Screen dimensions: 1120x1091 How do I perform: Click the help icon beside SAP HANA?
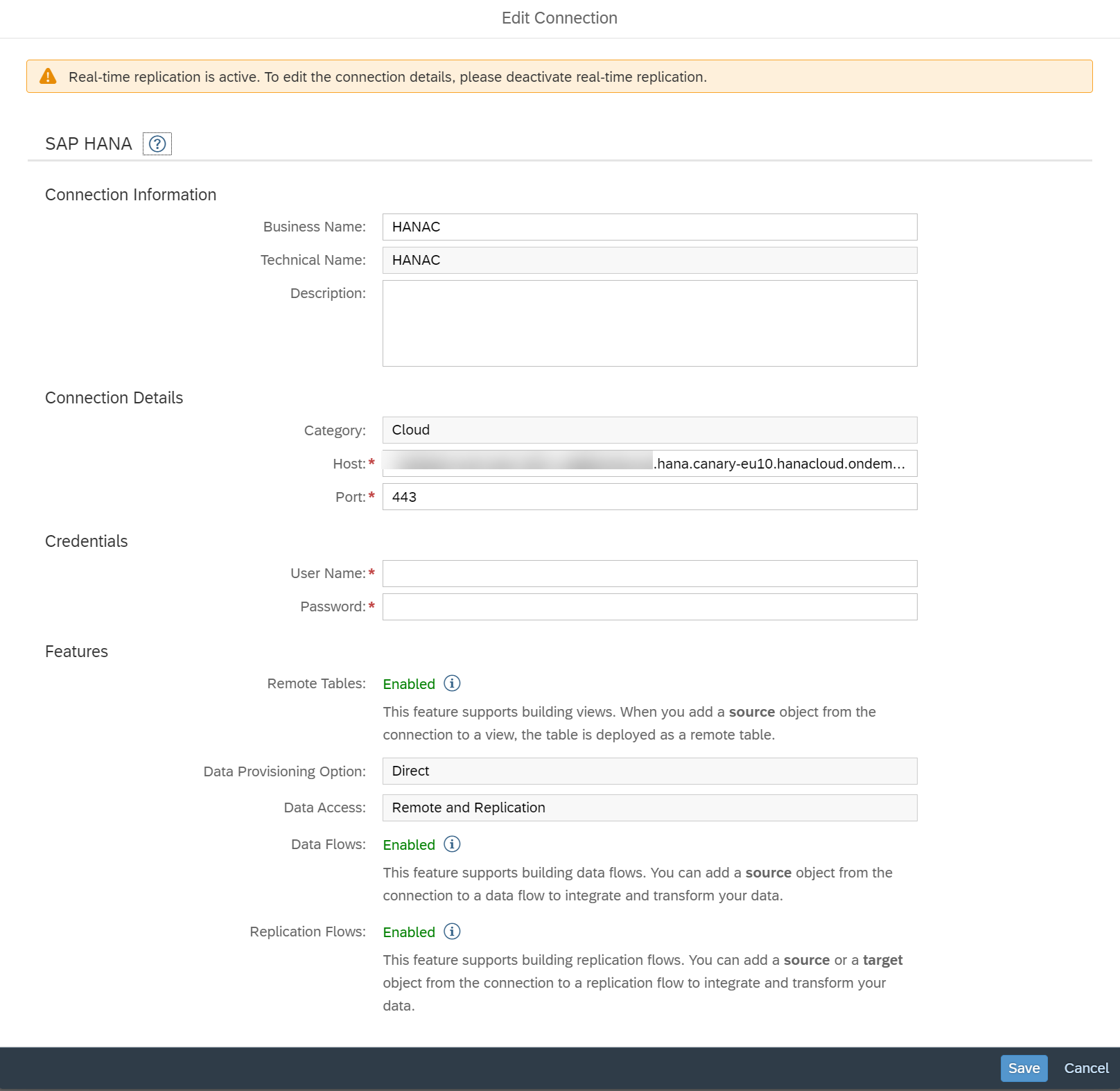157,144
